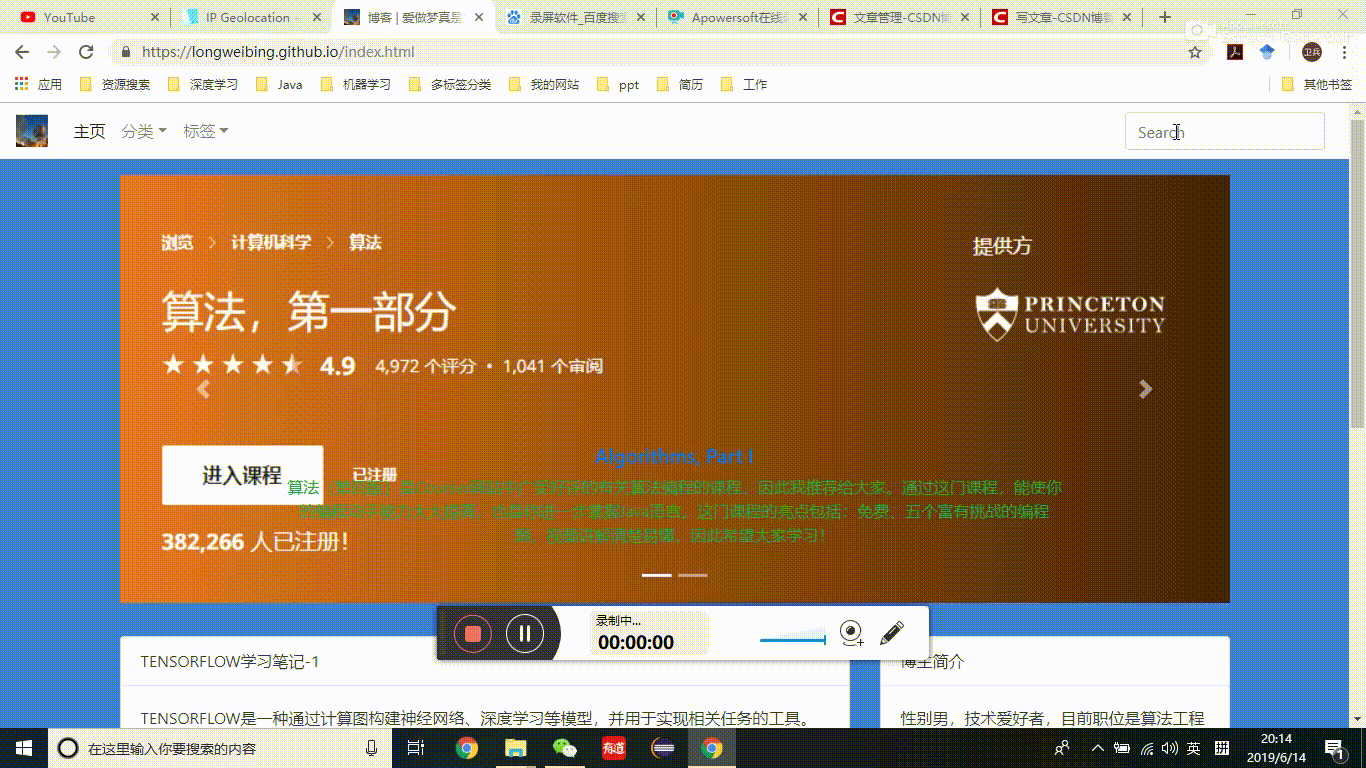This screenshot has width=1366, height=768.
Task: Click the address bar URL
Action: click(278, 52)
